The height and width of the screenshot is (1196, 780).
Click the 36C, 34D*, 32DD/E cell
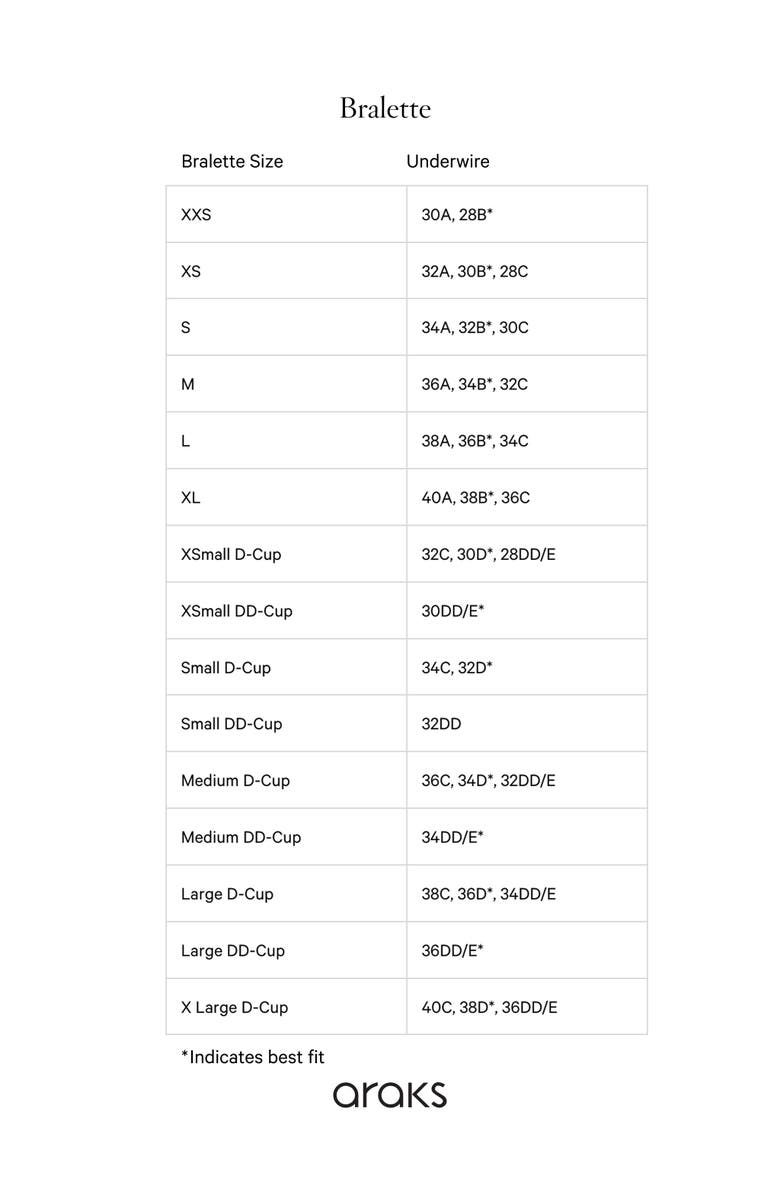point(488,780)
